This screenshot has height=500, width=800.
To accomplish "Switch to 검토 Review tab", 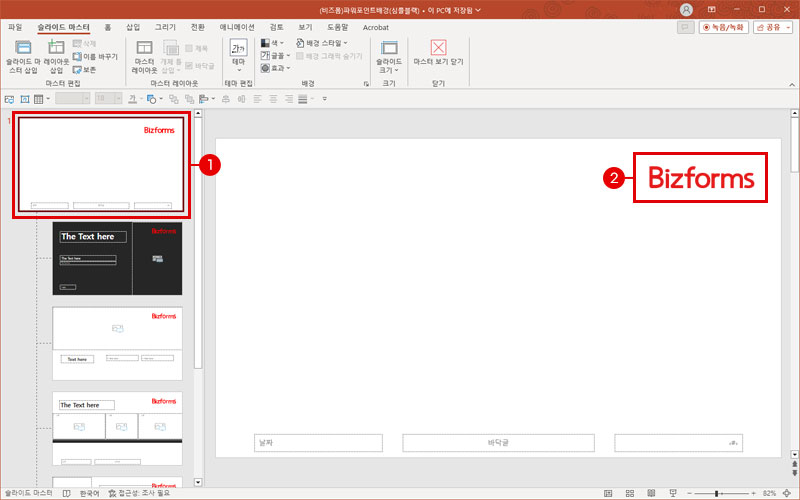I will (277, 27).
